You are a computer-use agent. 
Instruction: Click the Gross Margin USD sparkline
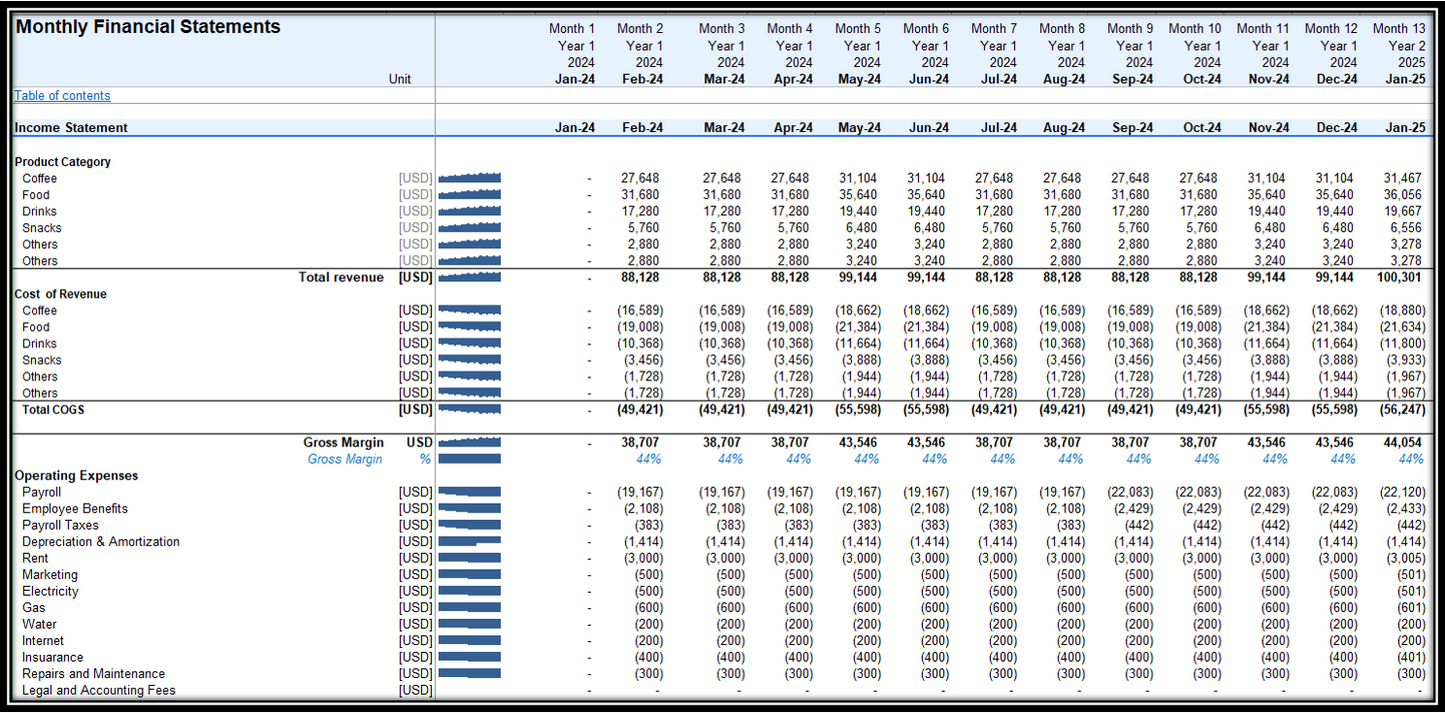coord(469,442)
